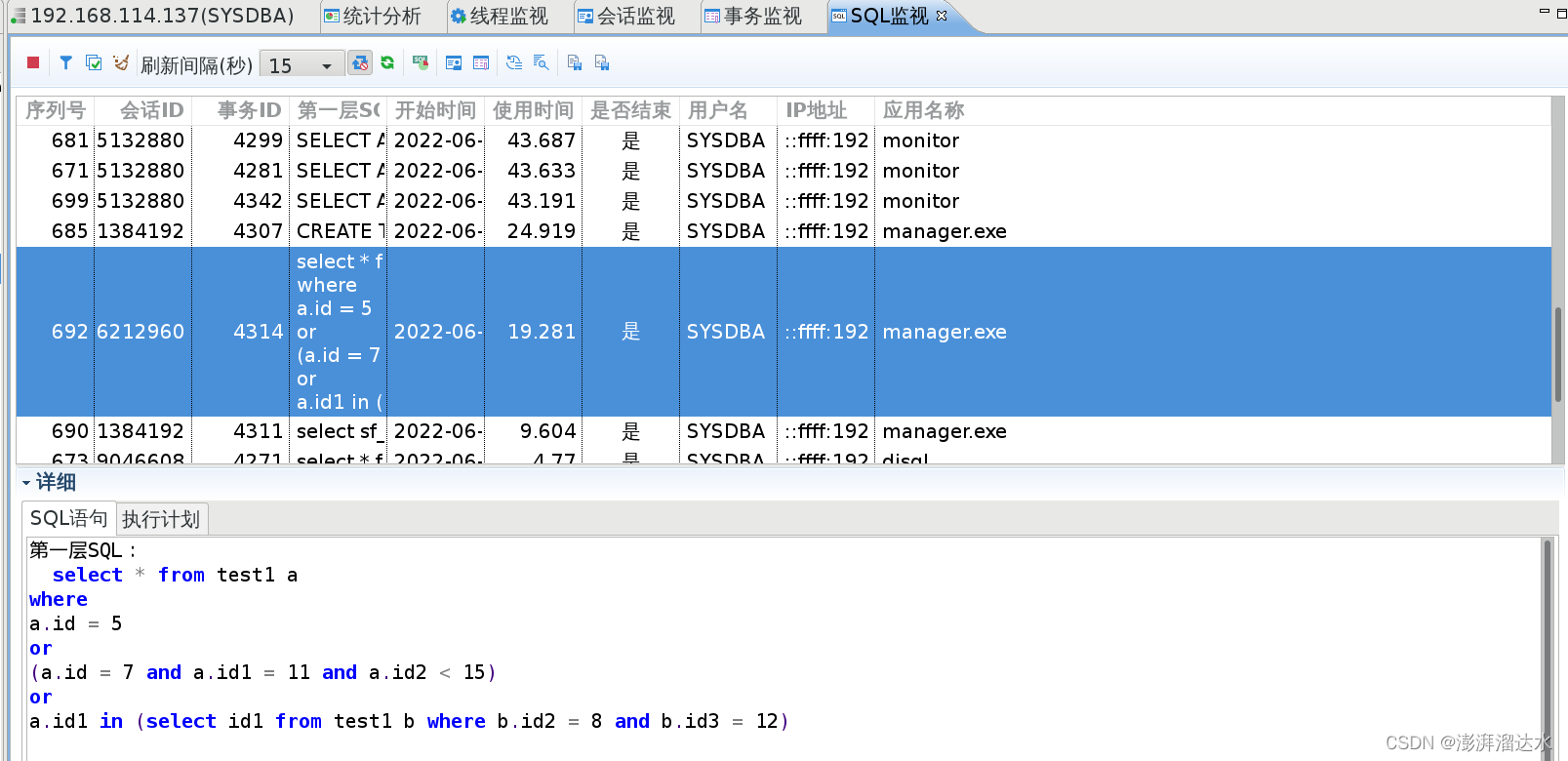Switch to the 线程监视 tab
Image resolution: width=1568 pixels, height=761 pixels.
click(500, 17)
